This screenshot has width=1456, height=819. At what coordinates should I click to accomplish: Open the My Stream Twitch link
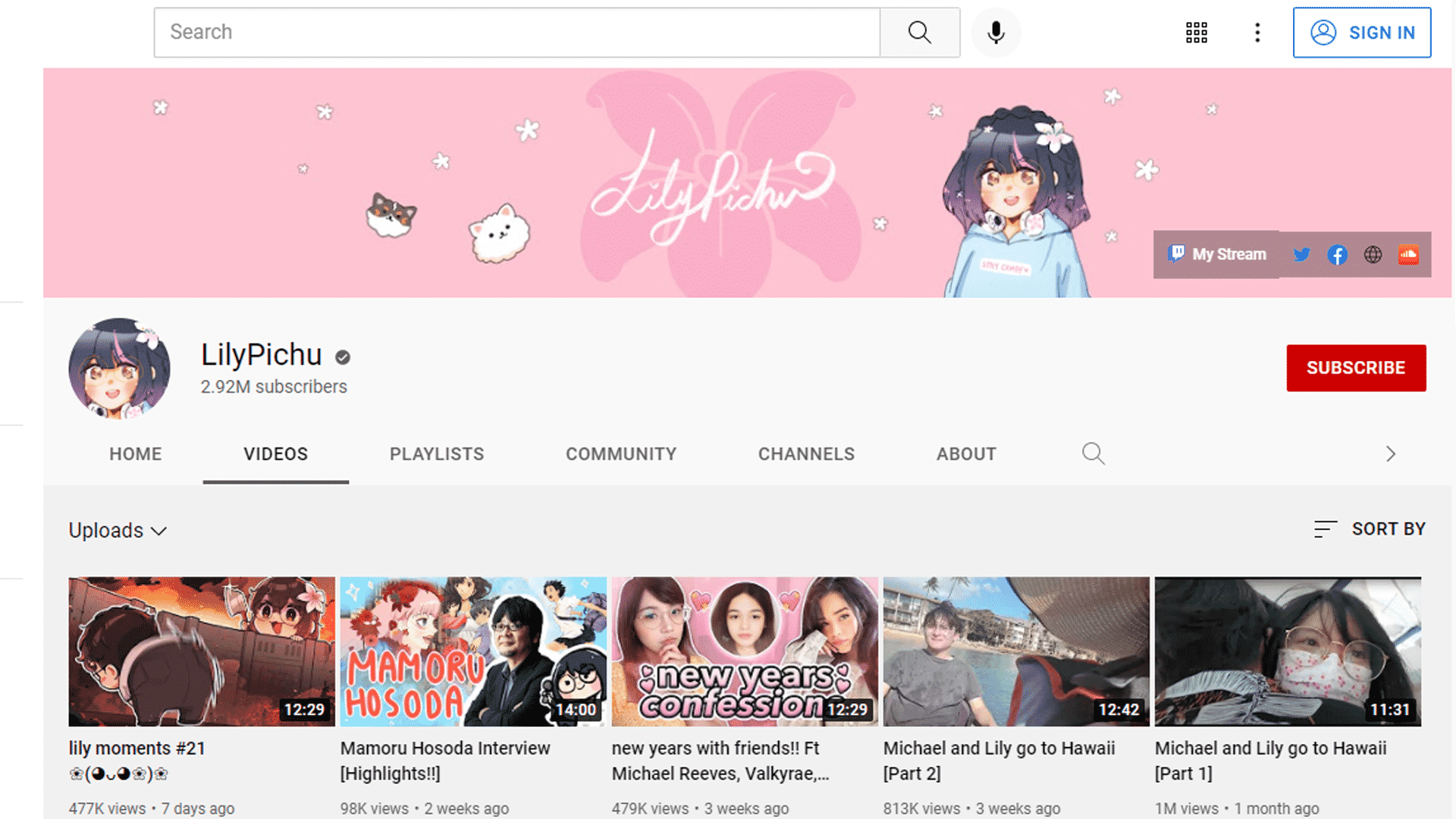tap(1216, 255)
